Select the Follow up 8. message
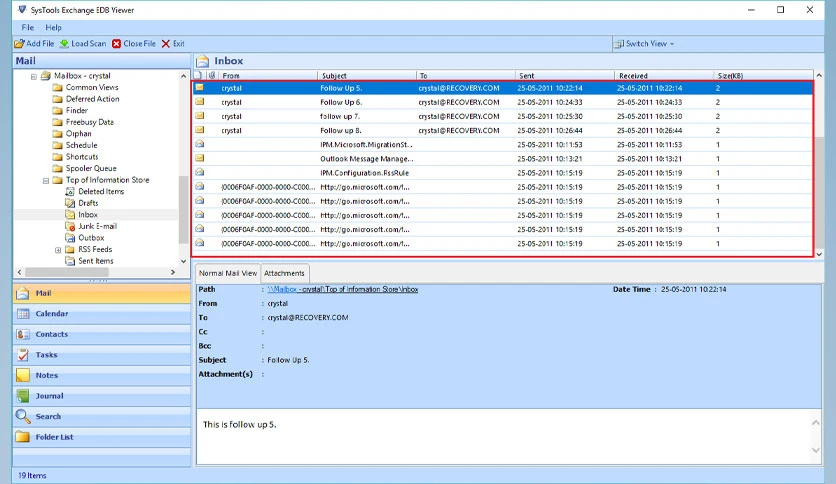Image resolution: width=836 pixels, height=484 pixels. (503, 131)
